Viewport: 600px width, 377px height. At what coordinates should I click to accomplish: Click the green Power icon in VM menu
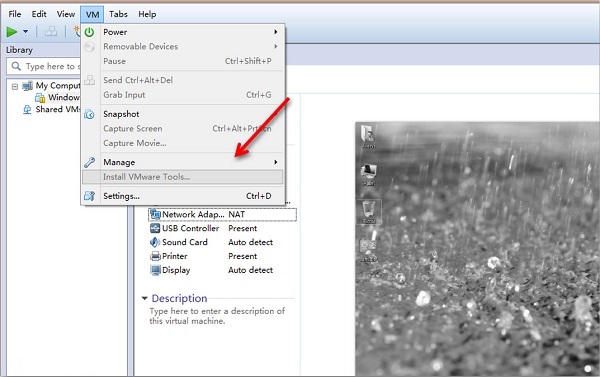pos(89,32)
